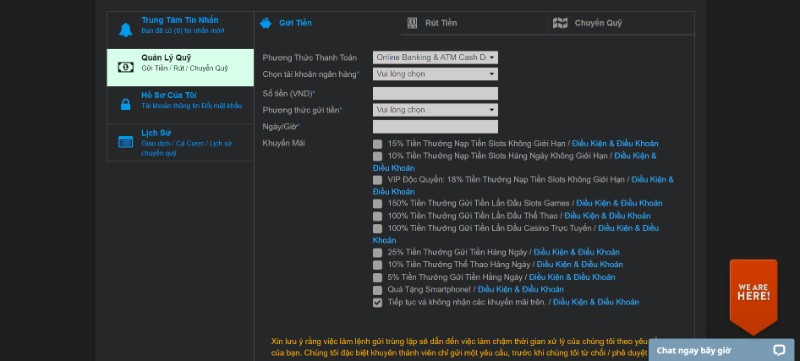Open Điều Kiện & Điều Khoản for 100% Thể Thao
Image resolution: width=800 pixels, height=361 pixels.
(607, 216)
